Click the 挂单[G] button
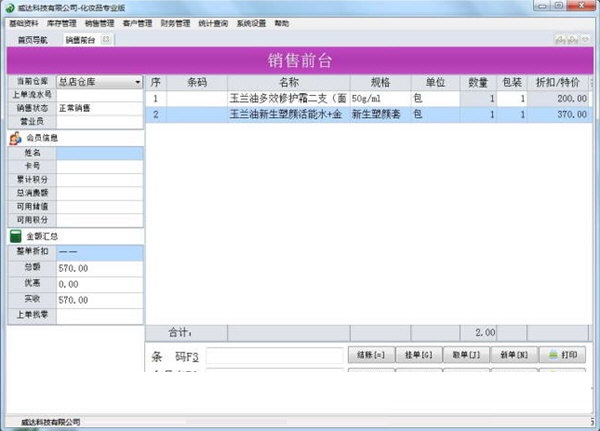Viewport: 600px width, 431px height. tap(419, 355)
